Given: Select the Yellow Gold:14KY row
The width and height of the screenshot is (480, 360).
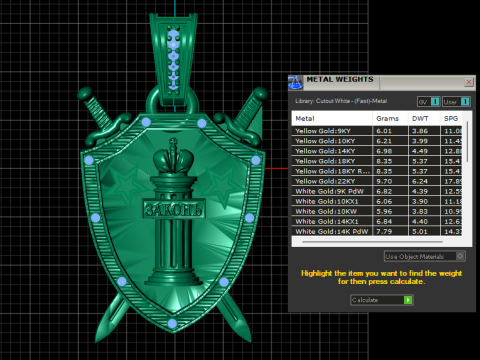Looking at the screenshot, I should point(377,151).
